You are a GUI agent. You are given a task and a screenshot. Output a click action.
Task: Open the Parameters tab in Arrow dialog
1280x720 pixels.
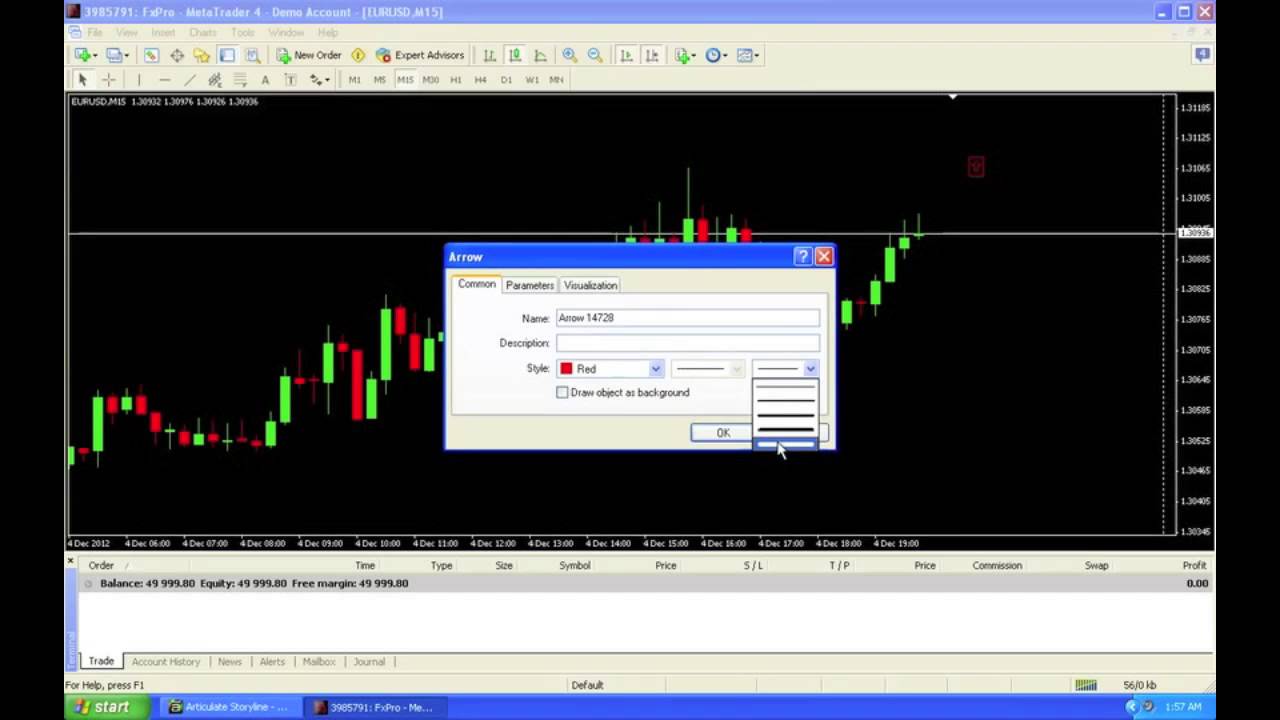click(529, 285)
